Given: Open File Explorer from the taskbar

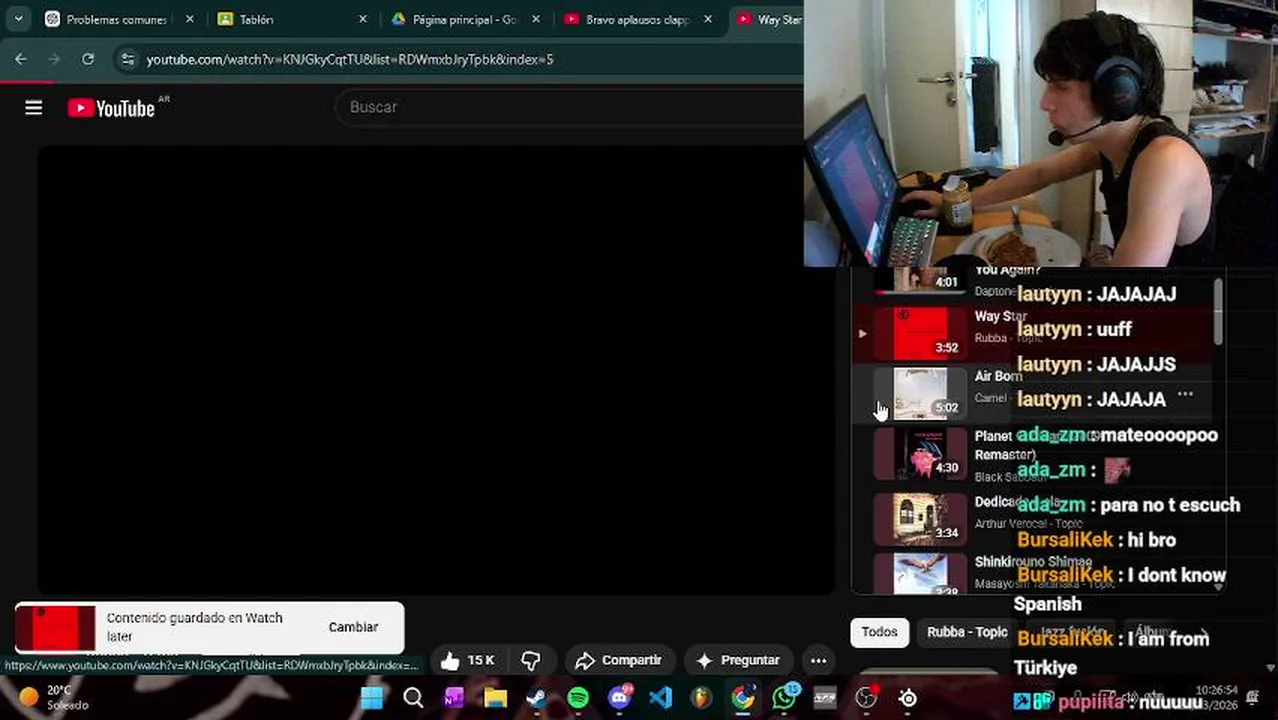Looking at the screenshot, I should point(495,697).
